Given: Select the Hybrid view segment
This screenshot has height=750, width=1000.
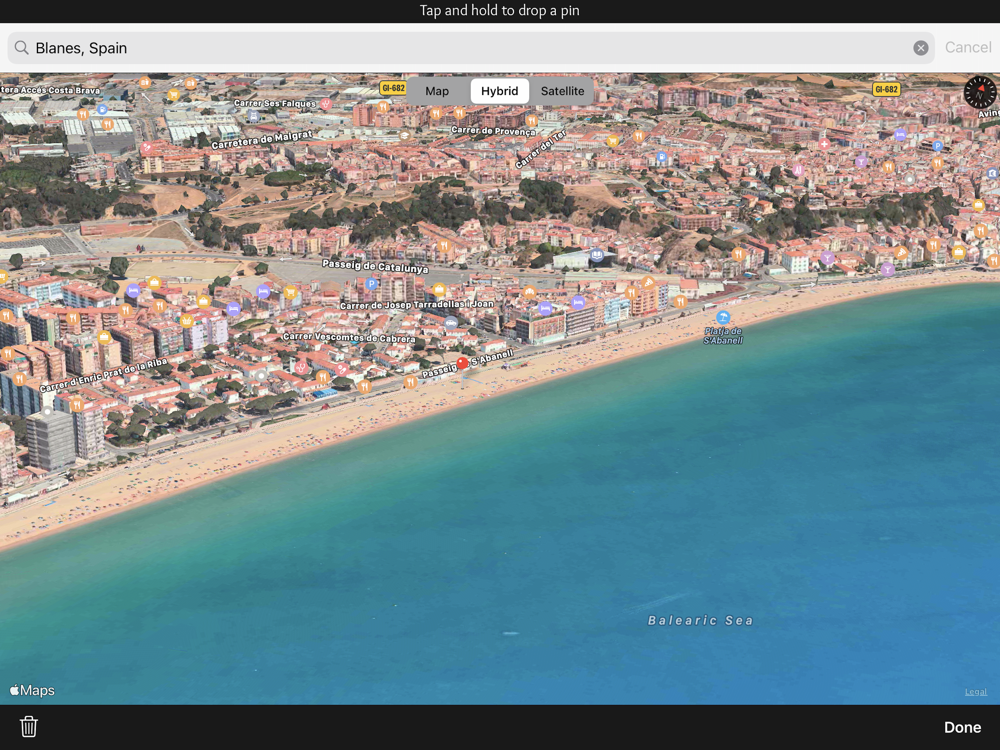Looking at the screenshot, I should pos(499,91).
